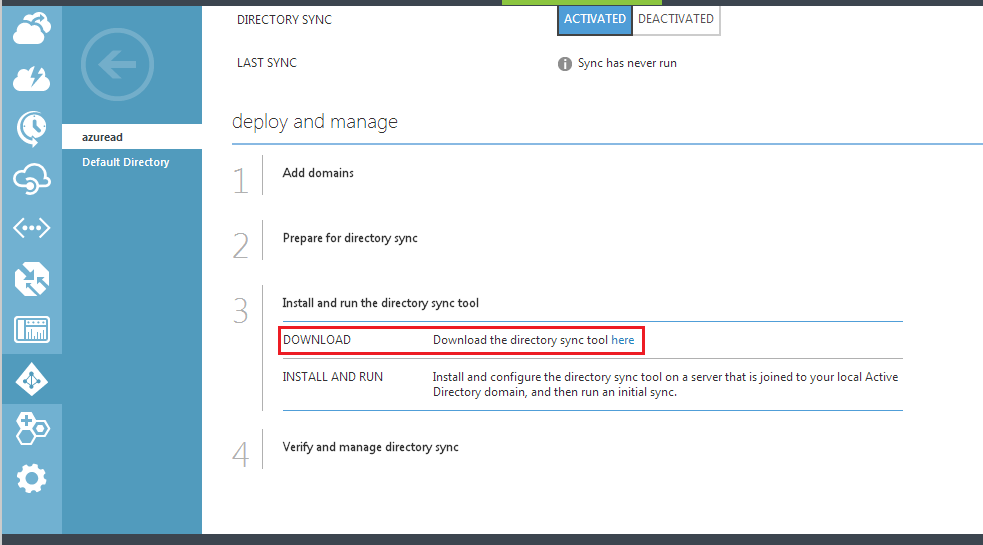Click the DOWNLOAD label in step 3
983x545 pixels.
317,340
